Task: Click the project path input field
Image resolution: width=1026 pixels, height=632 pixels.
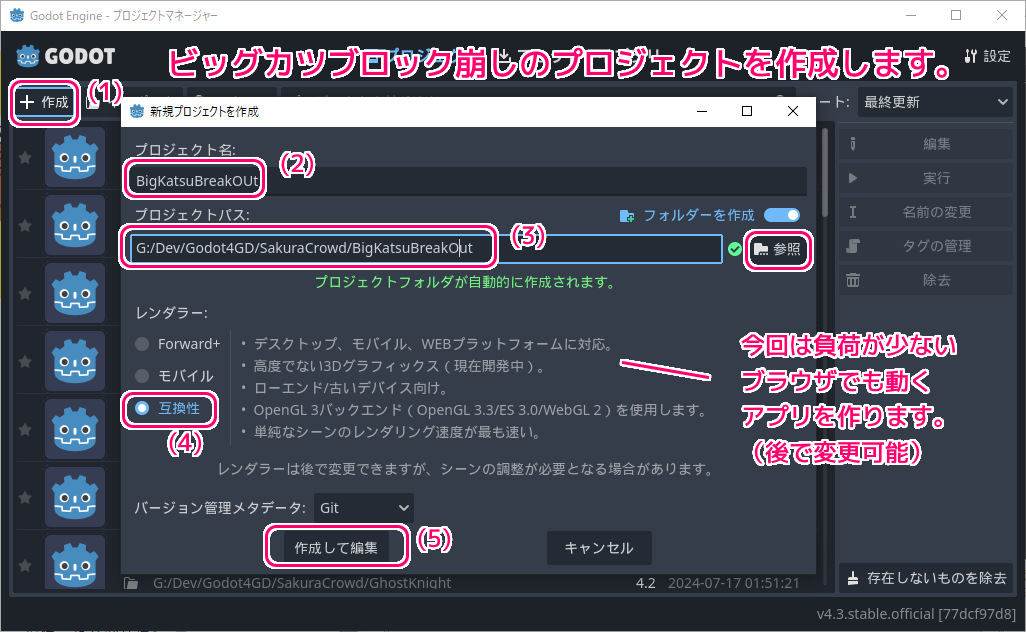Action: [426, 249]
